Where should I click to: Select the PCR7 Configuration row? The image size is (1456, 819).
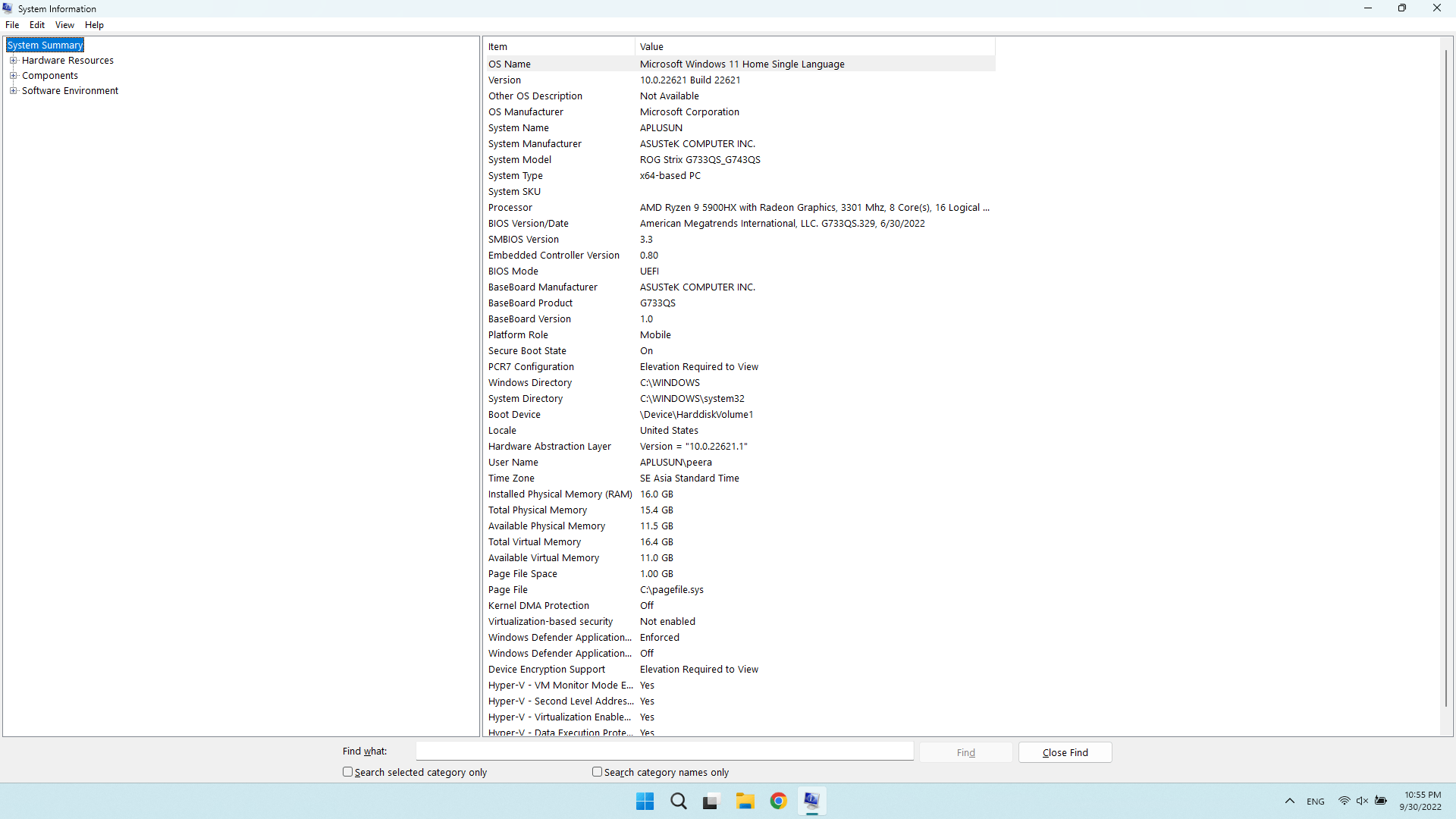740,367
